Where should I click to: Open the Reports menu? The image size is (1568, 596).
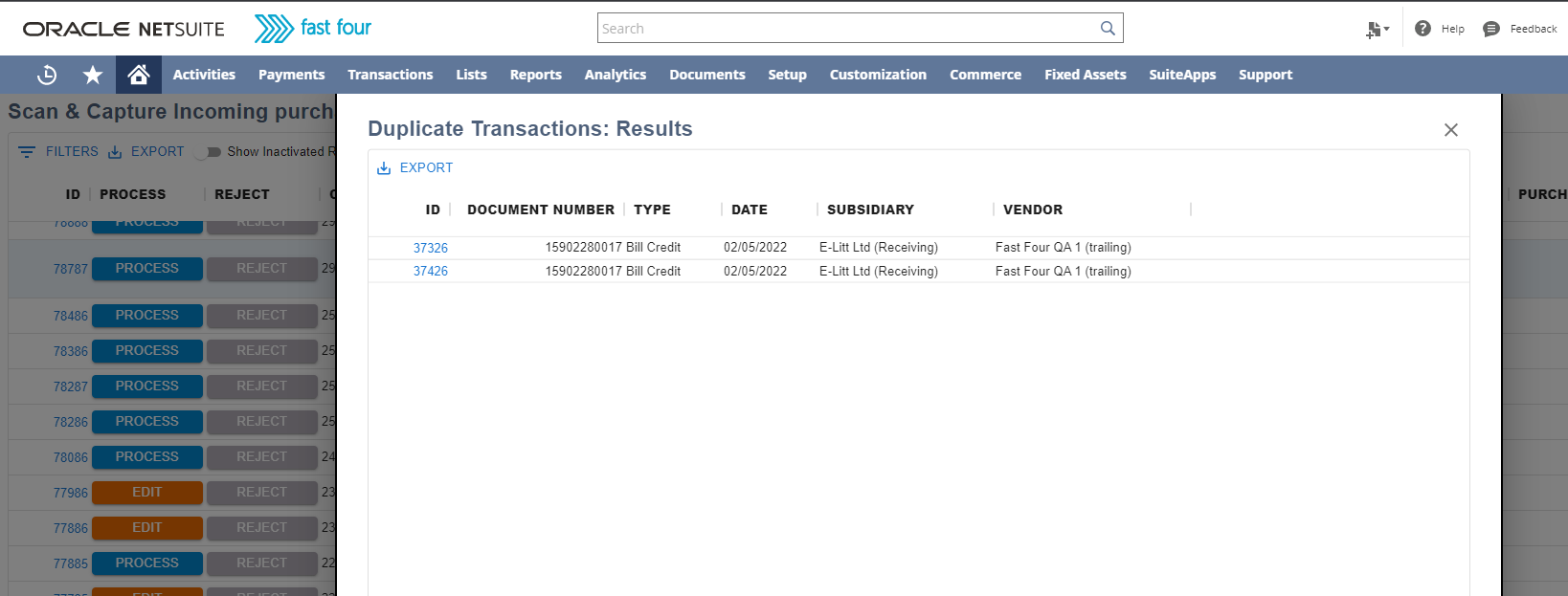535,75
